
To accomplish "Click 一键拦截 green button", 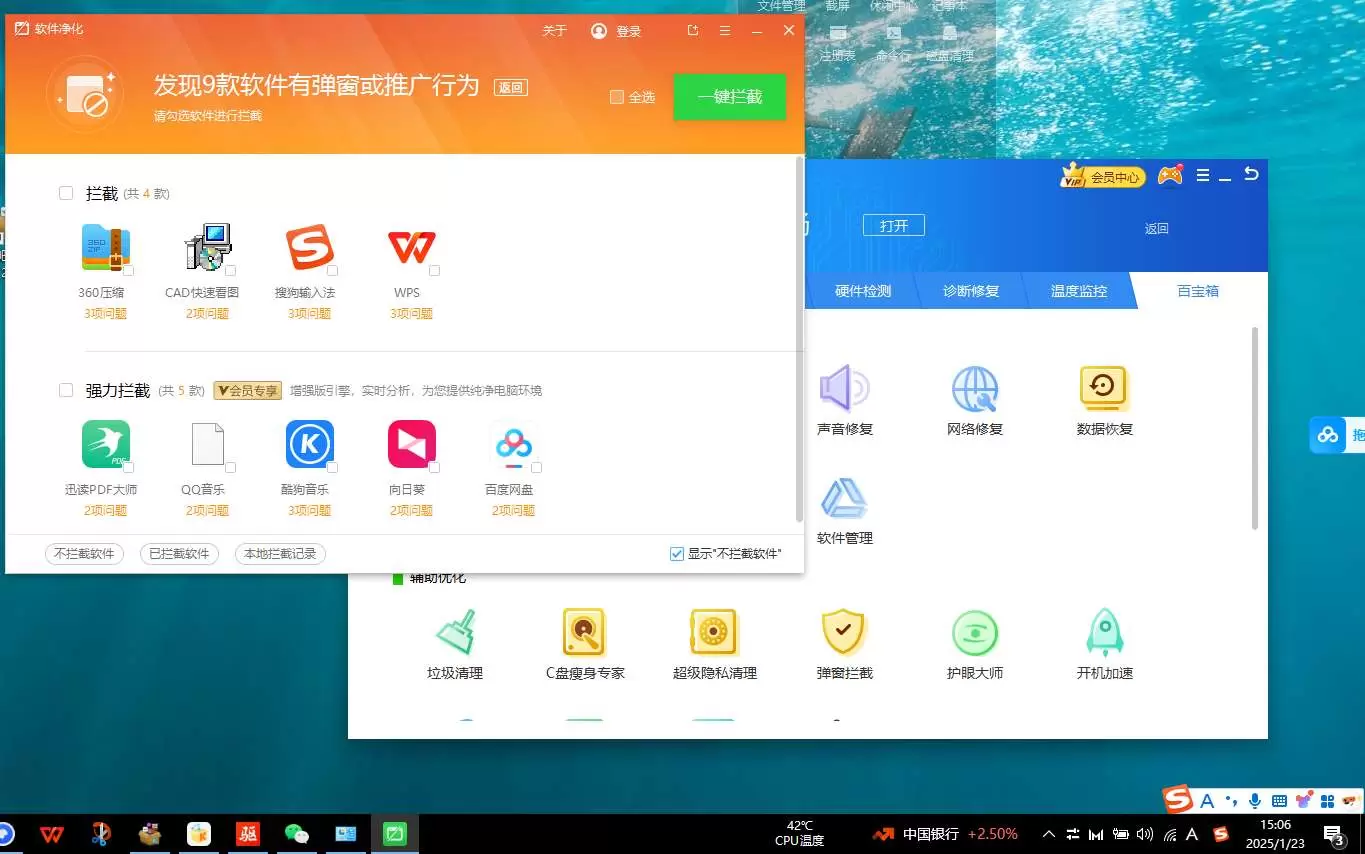I will (x=730, y=97).
